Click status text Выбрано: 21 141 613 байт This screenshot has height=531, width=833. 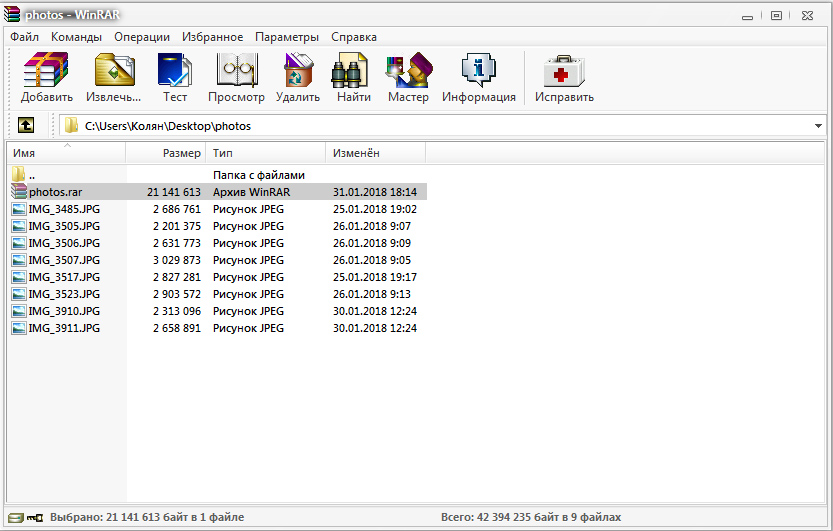coord(147,517)
